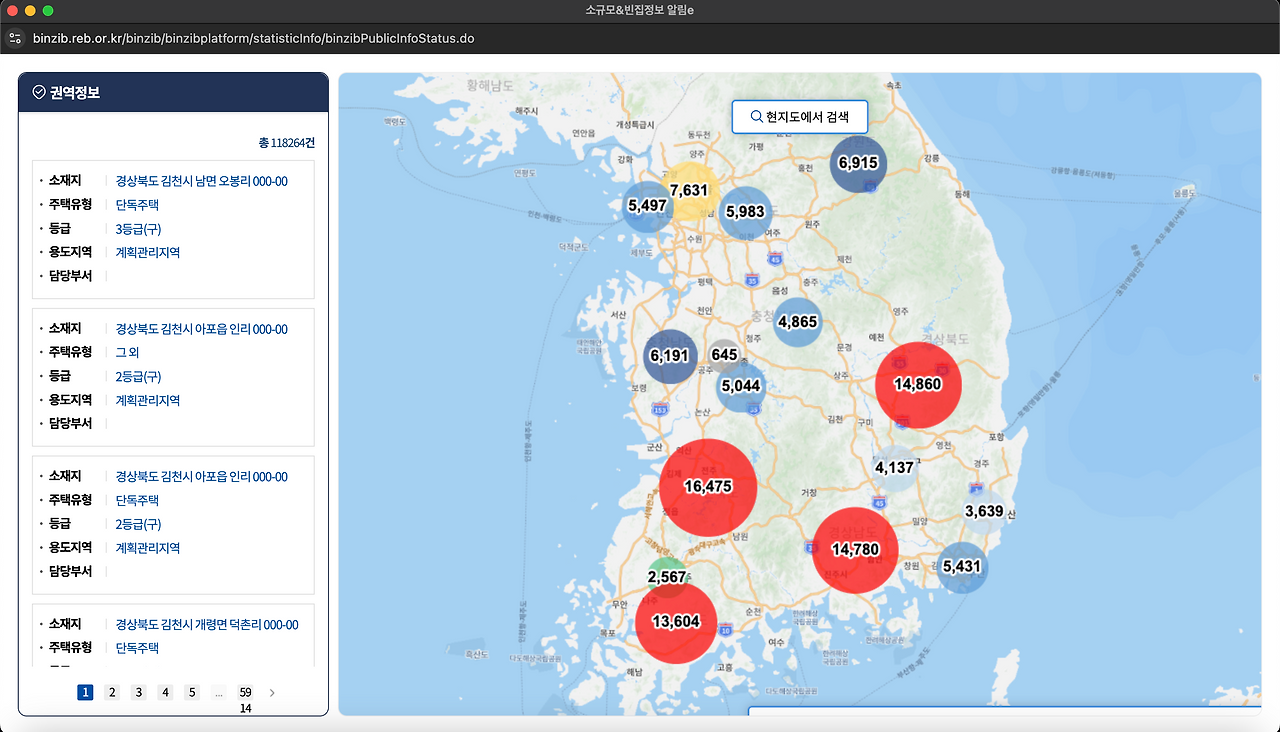The image size is (1280, 732).
Task: Select the 5,497 blue cluster marker
Action: [x=647, y=206]
